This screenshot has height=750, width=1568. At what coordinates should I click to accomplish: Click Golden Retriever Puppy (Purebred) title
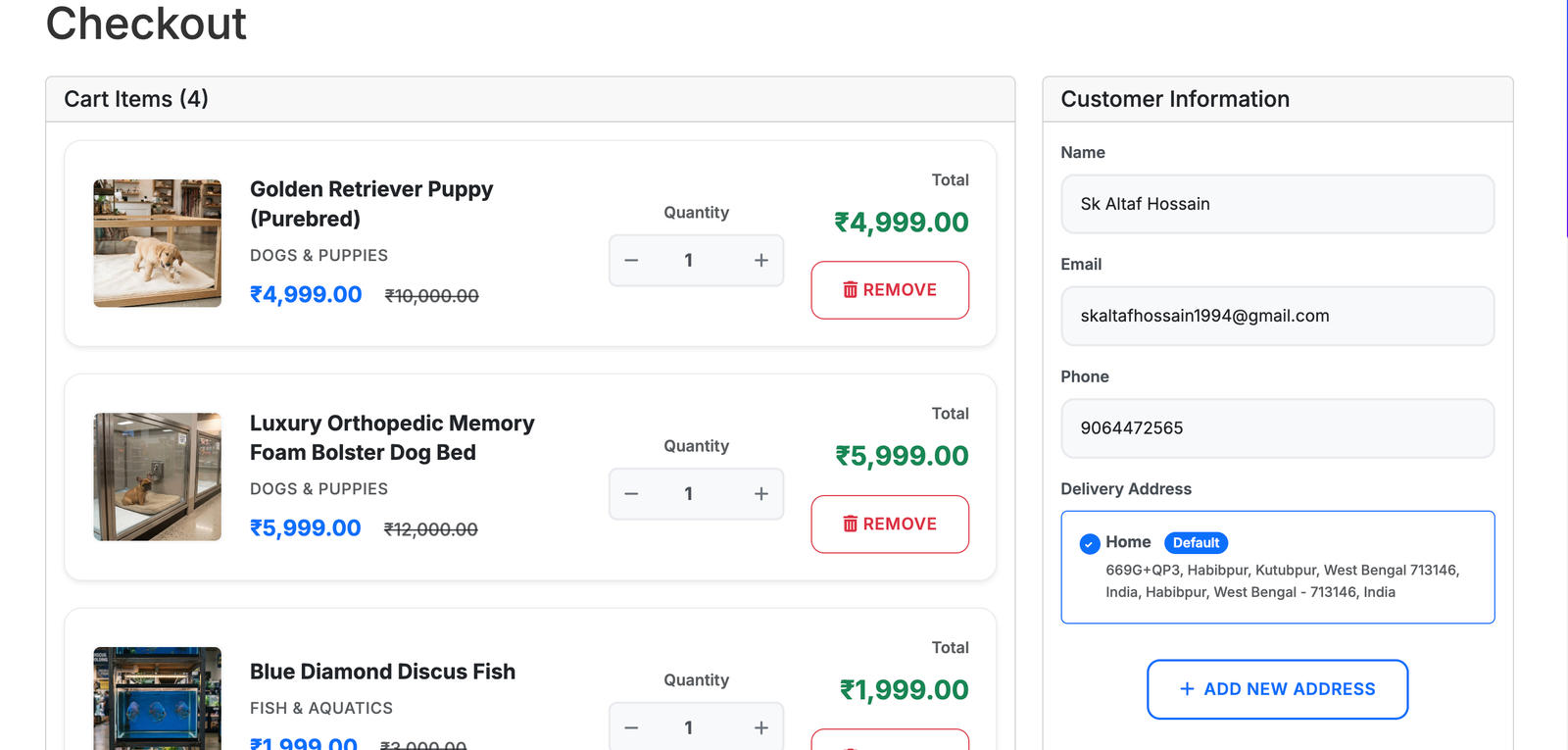(371, 204)
